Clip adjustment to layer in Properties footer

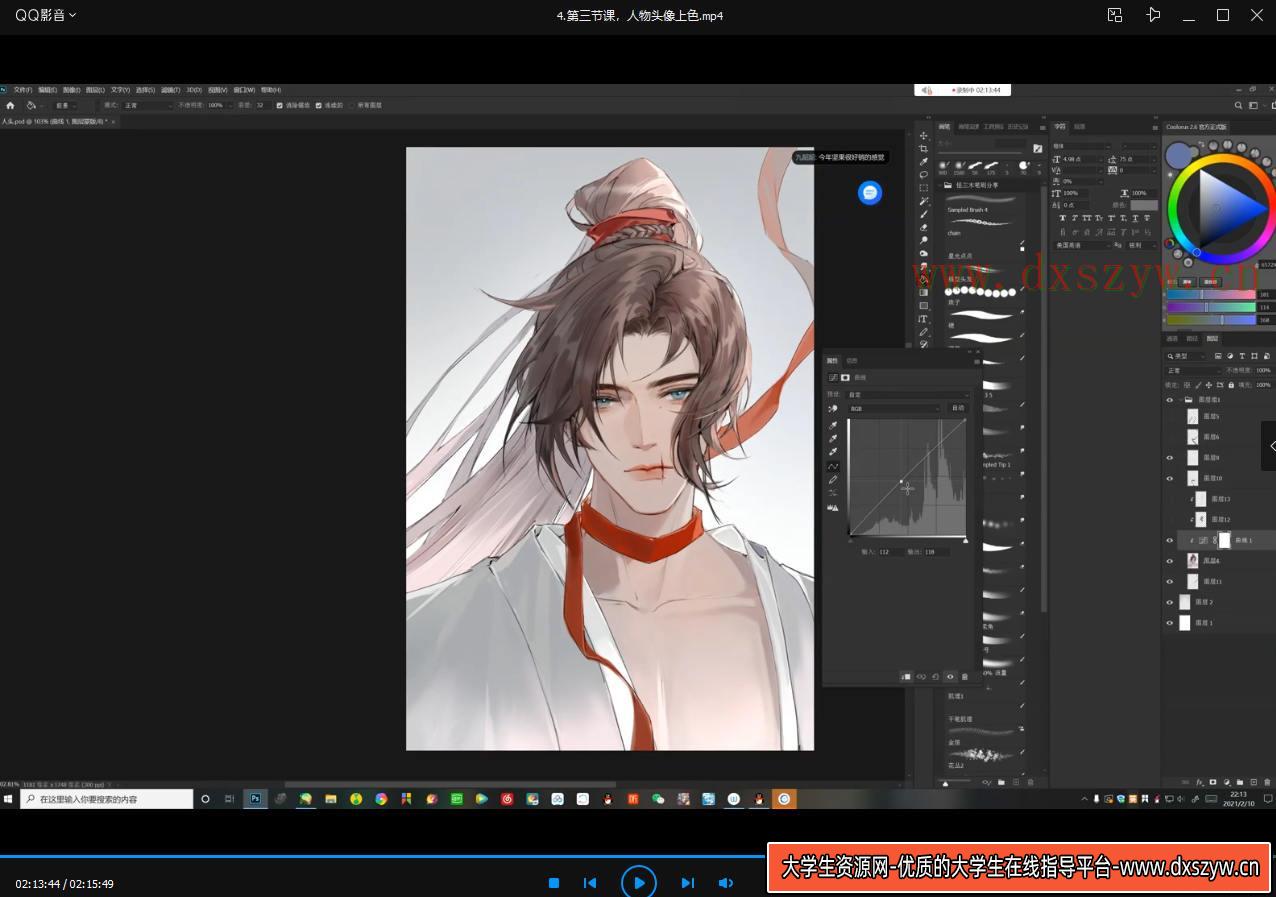pos(906,676)
